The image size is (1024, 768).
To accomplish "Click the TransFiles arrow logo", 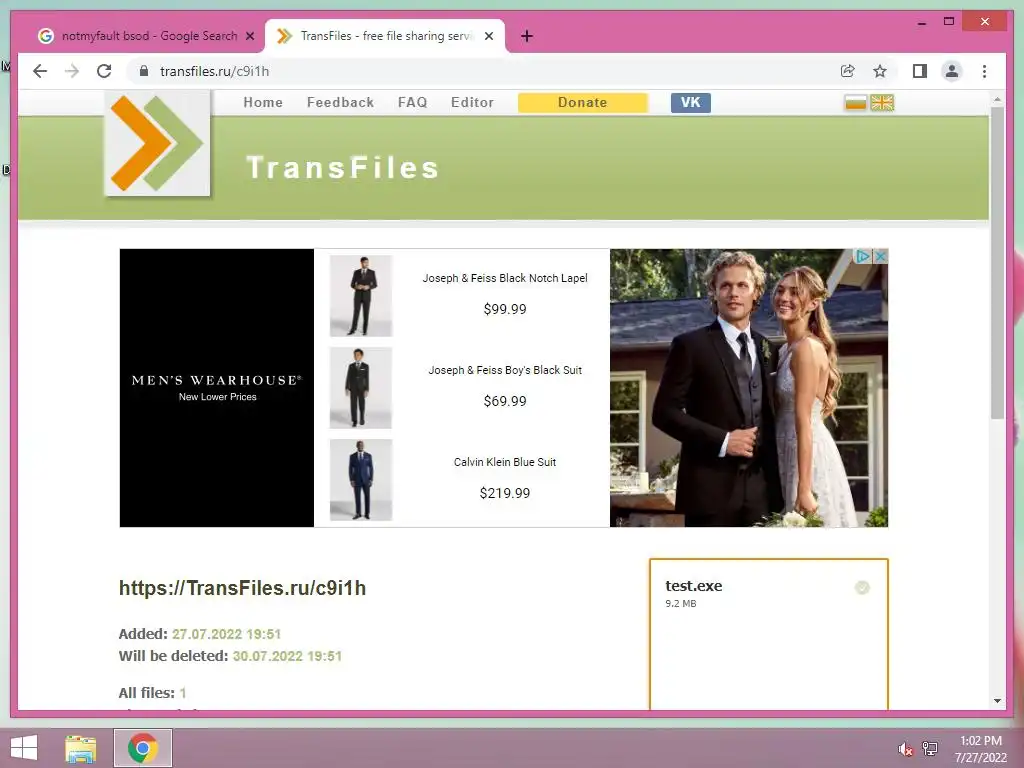I will [157, 143].
